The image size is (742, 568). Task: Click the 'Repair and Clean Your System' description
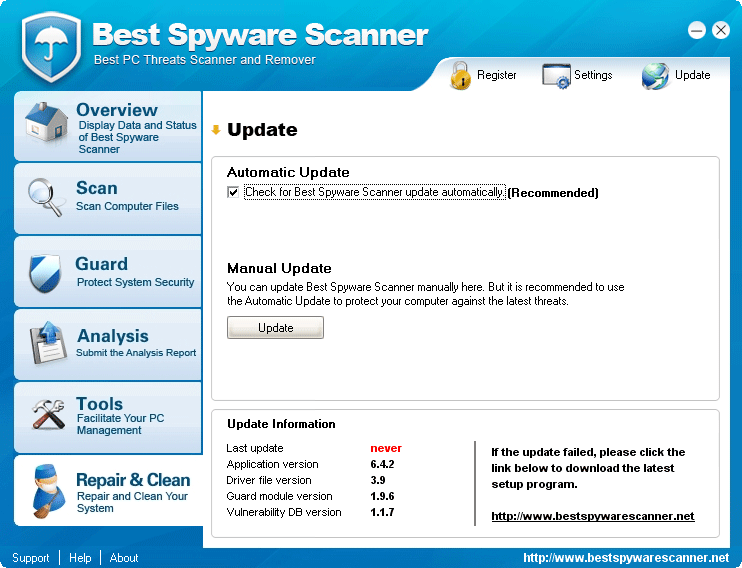point(132,502)
